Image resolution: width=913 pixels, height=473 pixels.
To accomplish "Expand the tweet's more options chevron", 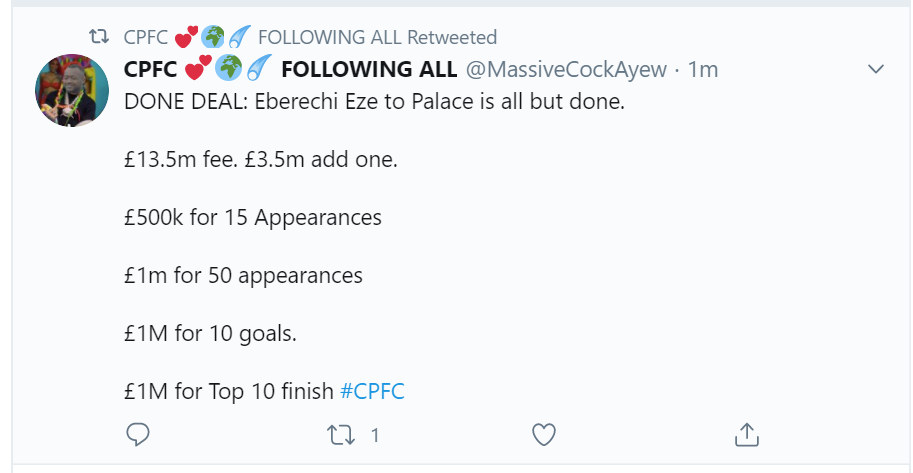I will click(876, 69).
